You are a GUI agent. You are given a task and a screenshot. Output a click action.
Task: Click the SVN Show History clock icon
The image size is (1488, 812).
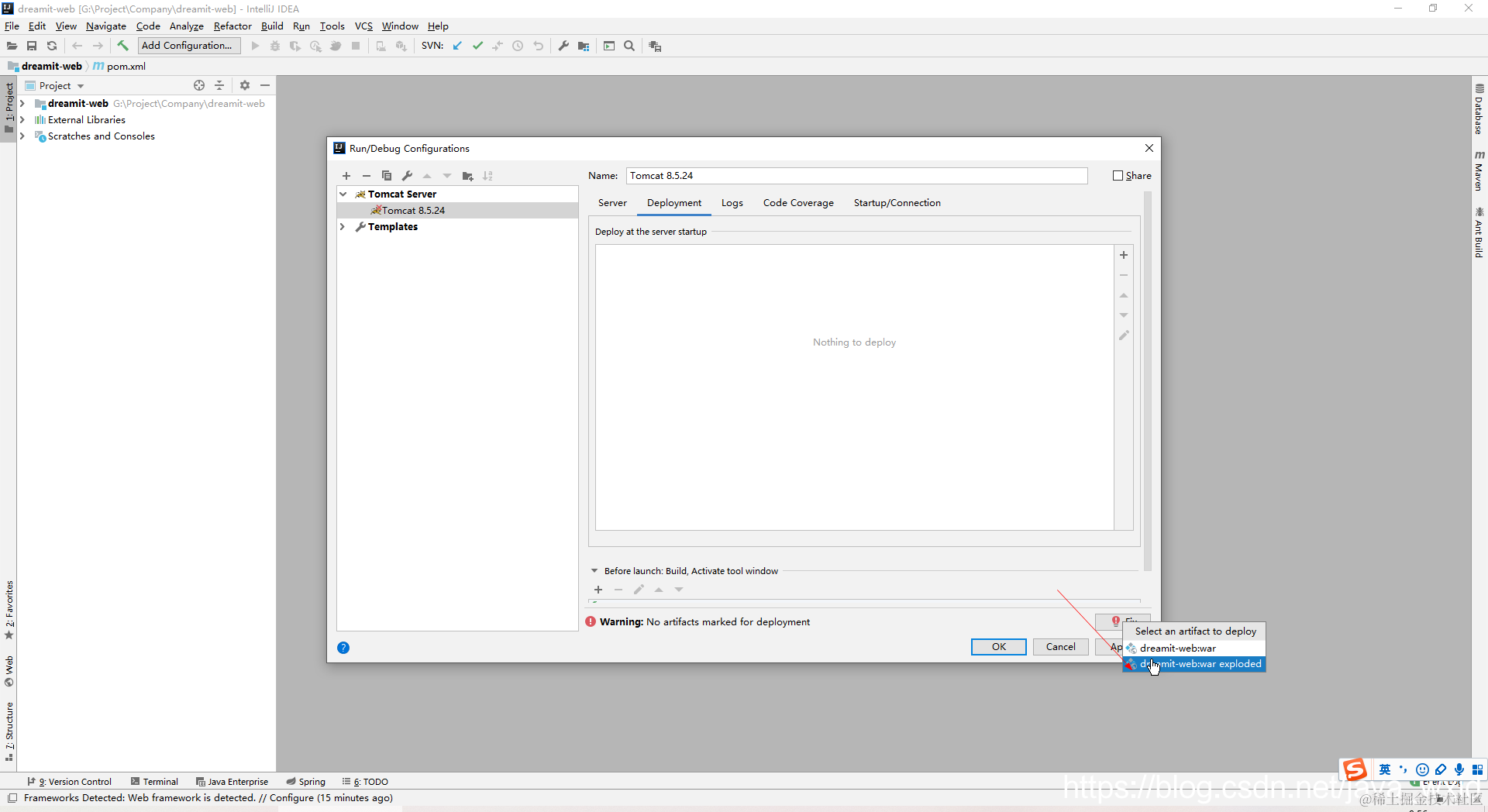pyautogui.click(x=518, y=46)
